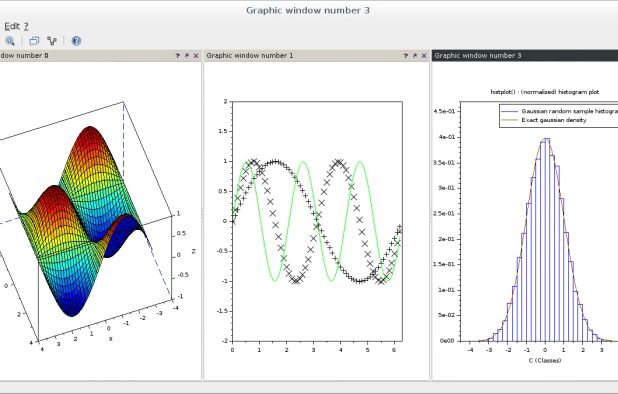618x394 pixels.
Task: Activate the window number 0 panel title
Action: pos(24,56)
